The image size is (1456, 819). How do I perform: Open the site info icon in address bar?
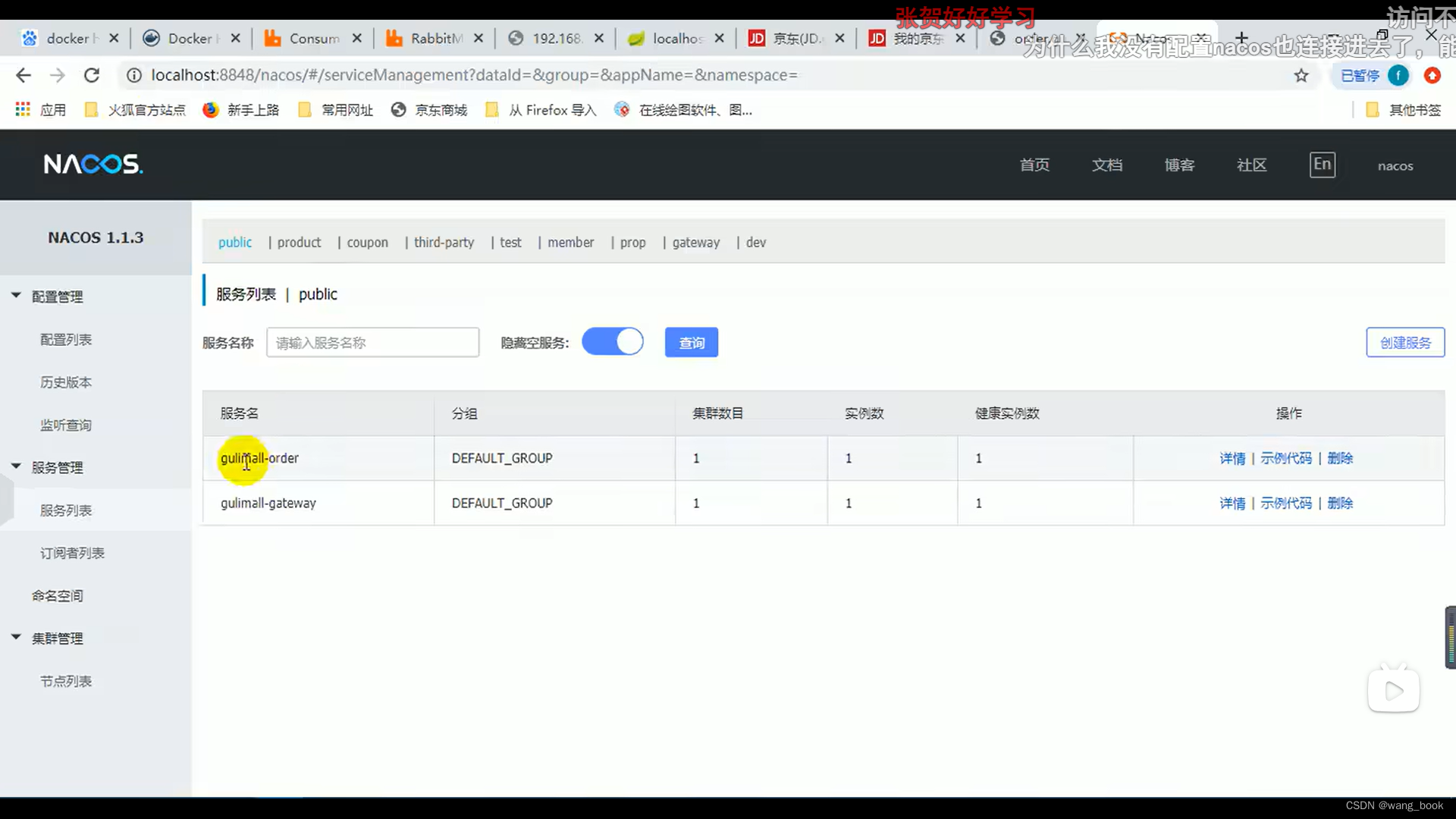point(134,75)
